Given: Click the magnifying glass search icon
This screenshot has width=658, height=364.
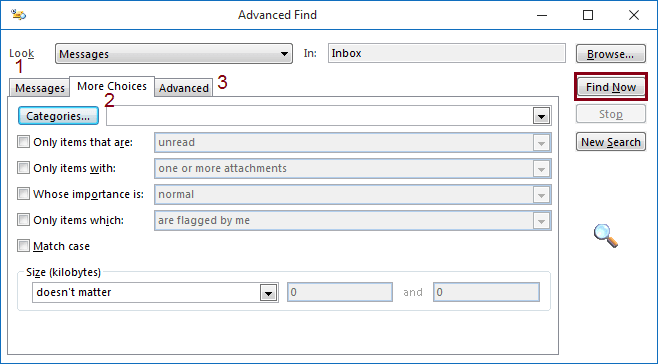Looking at the screenshot, I should 606,236.
